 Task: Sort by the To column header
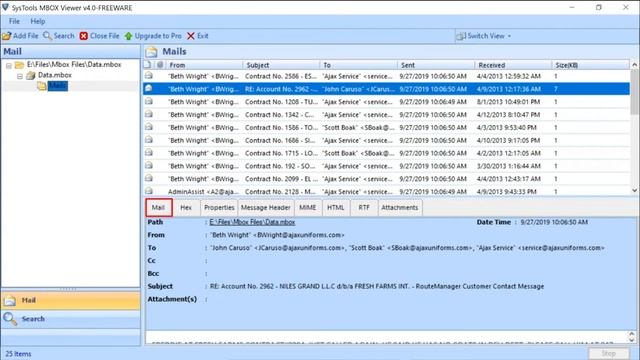[x=359, y=65]
